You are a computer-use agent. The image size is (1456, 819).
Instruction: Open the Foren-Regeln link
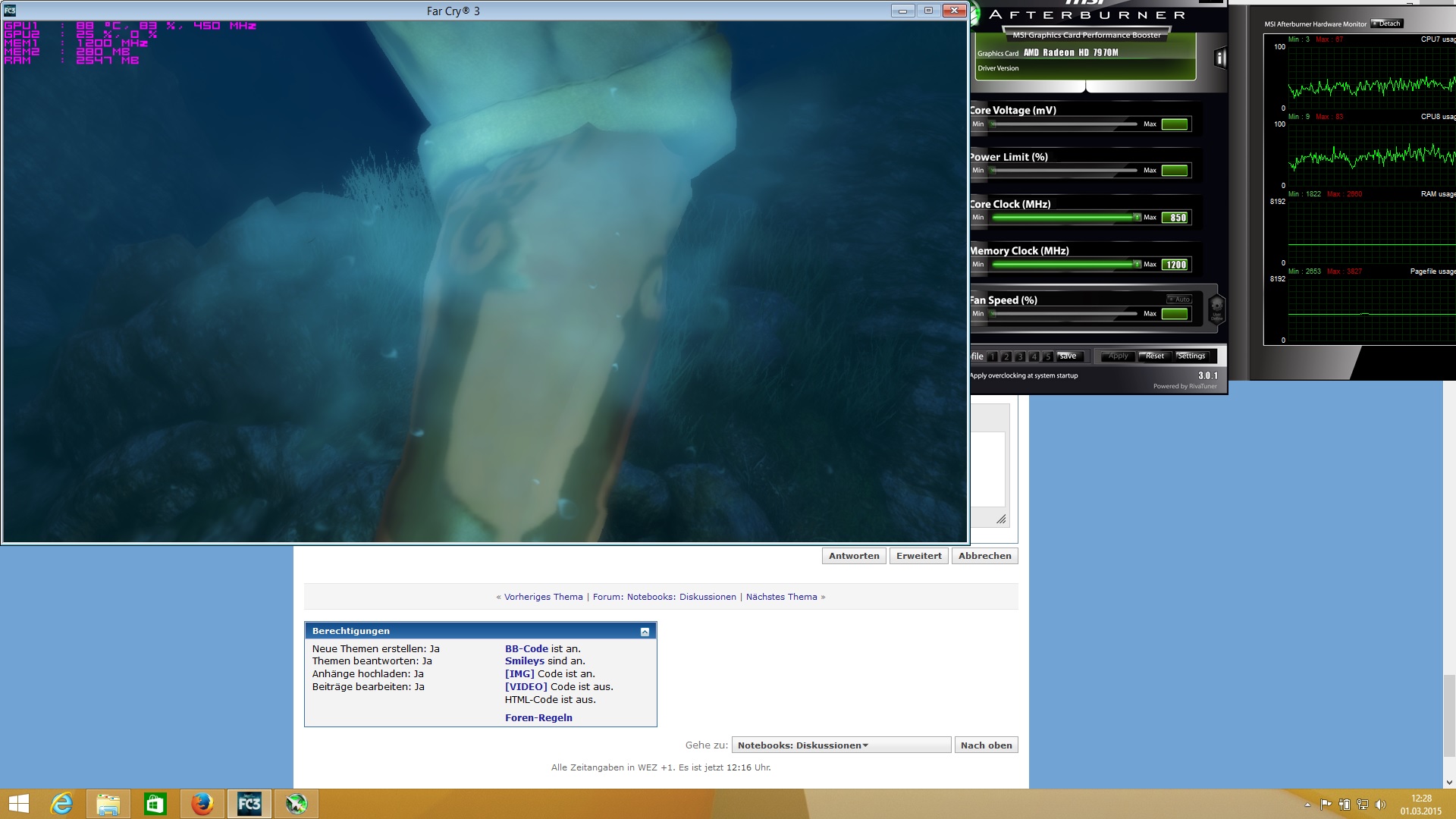point(538,718)
